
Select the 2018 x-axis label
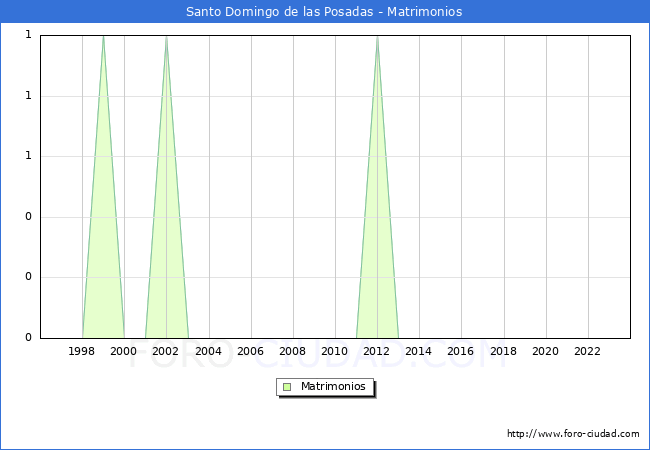pos(503,351)
